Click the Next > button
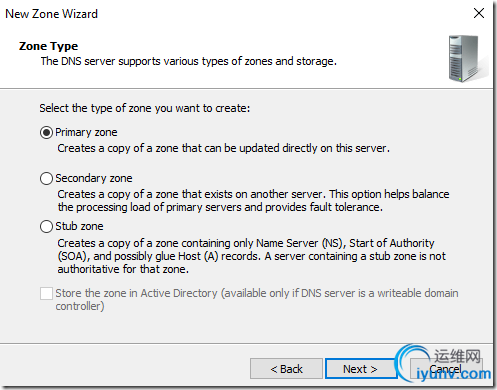Viewport: 497px width, 390px height. click(x=361, y=369)
